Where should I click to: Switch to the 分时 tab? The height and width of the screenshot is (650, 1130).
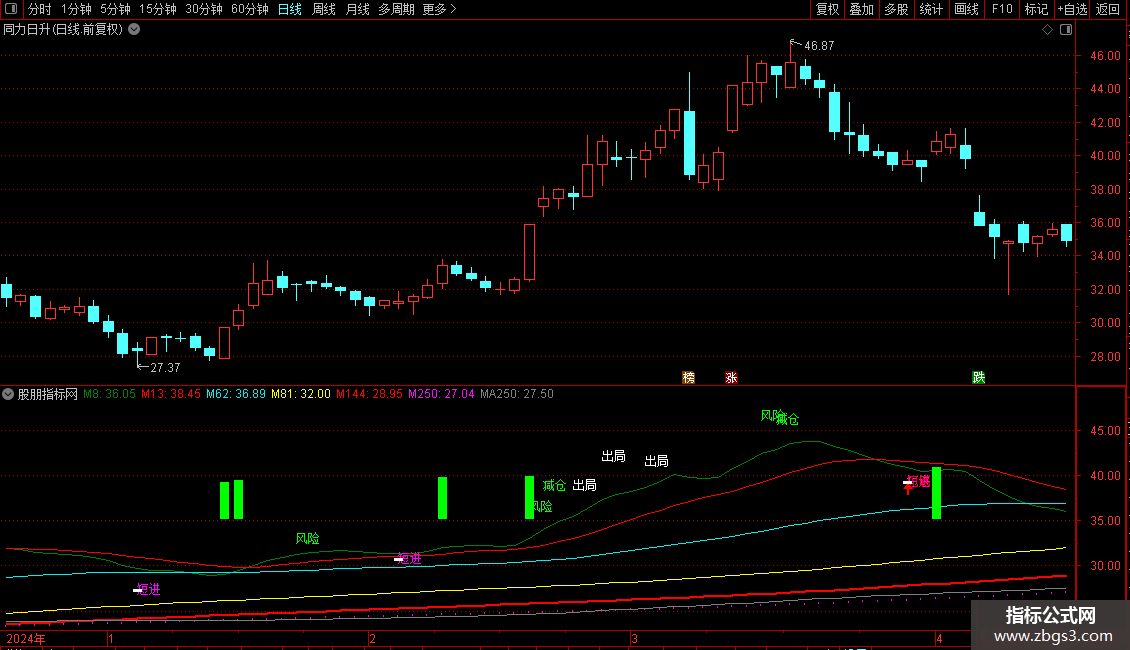tap(40, 9)
